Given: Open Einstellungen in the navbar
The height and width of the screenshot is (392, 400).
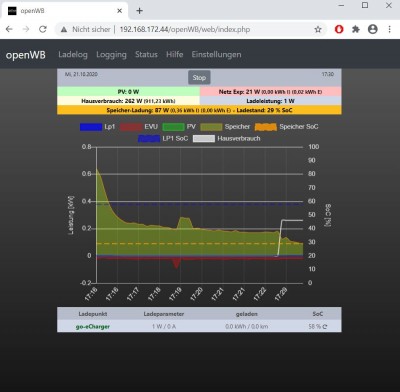Looking at the screenshot, I should coord(216,55).
